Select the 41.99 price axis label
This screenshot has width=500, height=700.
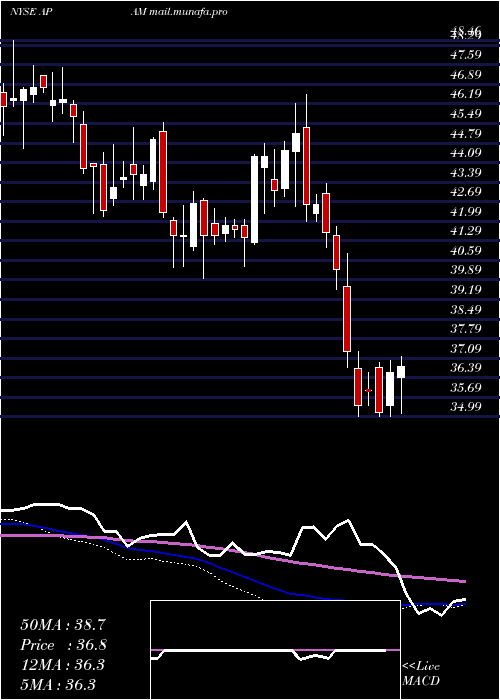[x=466, y=211]
